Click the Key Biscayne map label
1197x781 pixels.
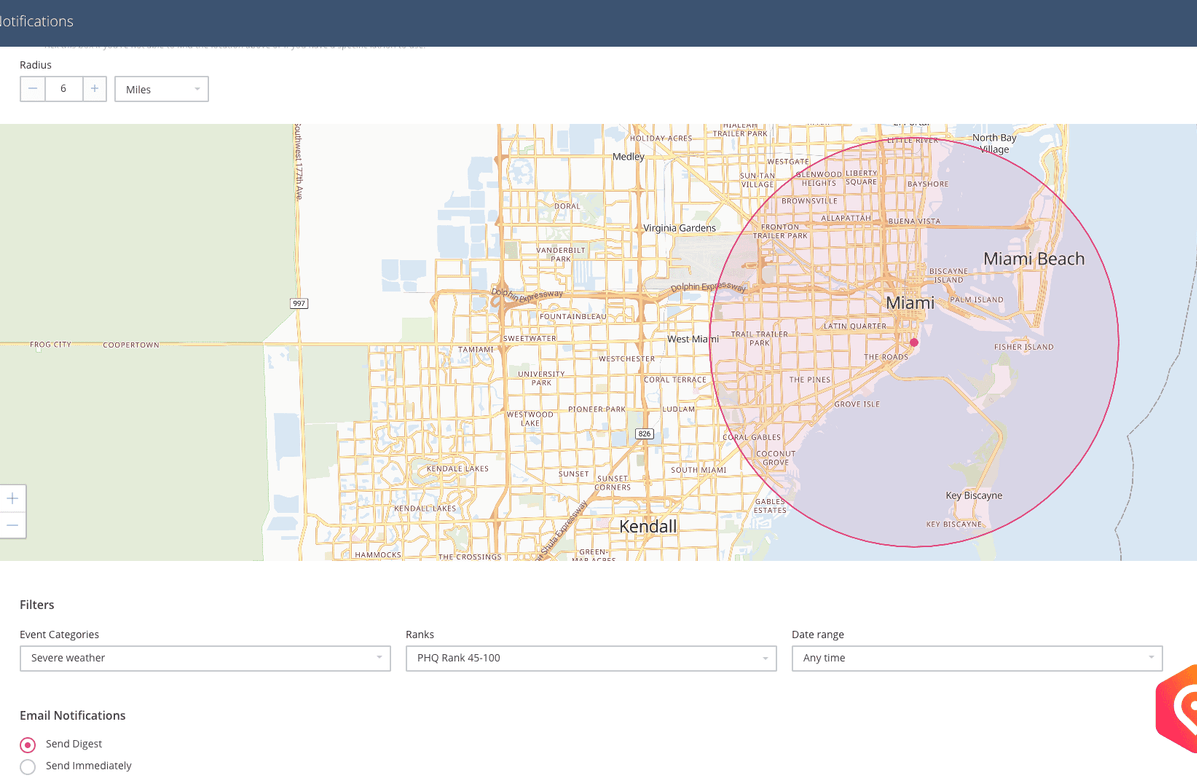click(973, 496)
